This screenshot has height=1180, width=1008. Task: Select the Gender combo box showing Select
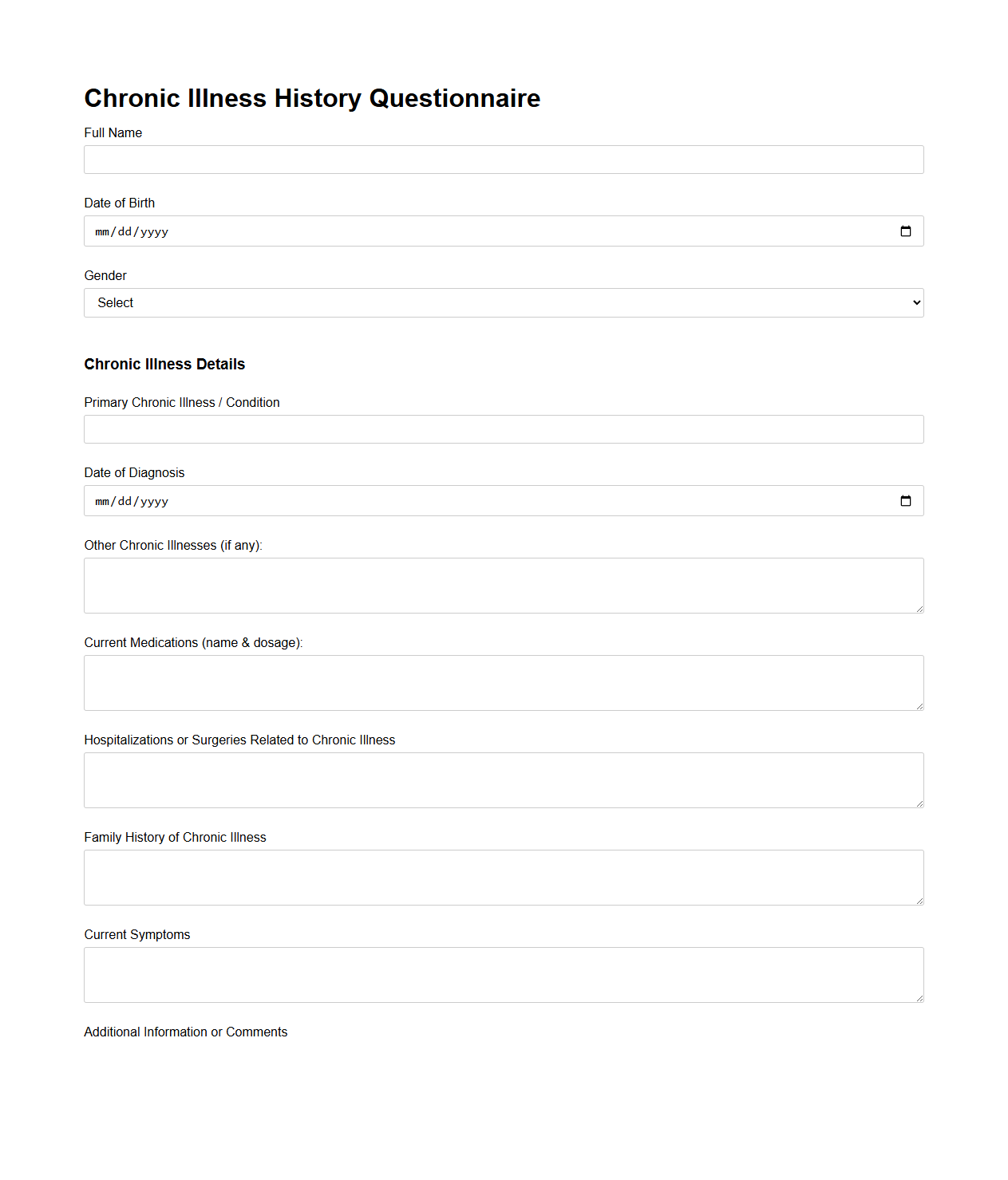[504, 302]
